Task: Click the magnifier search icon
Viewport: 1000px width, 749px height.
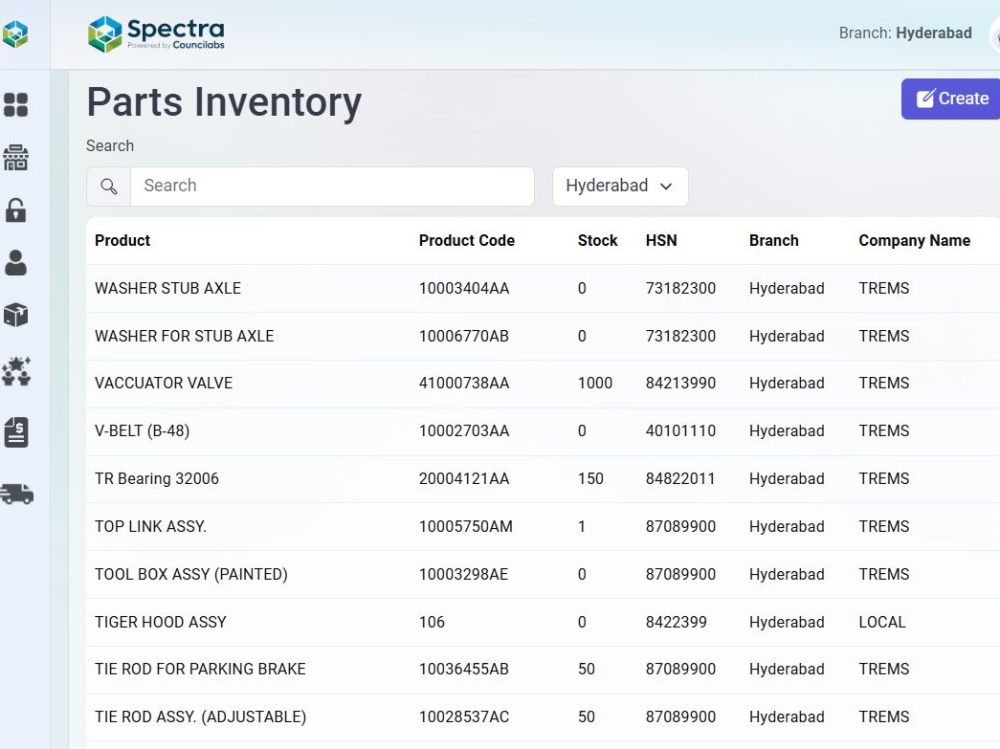Action: [108, 186]
